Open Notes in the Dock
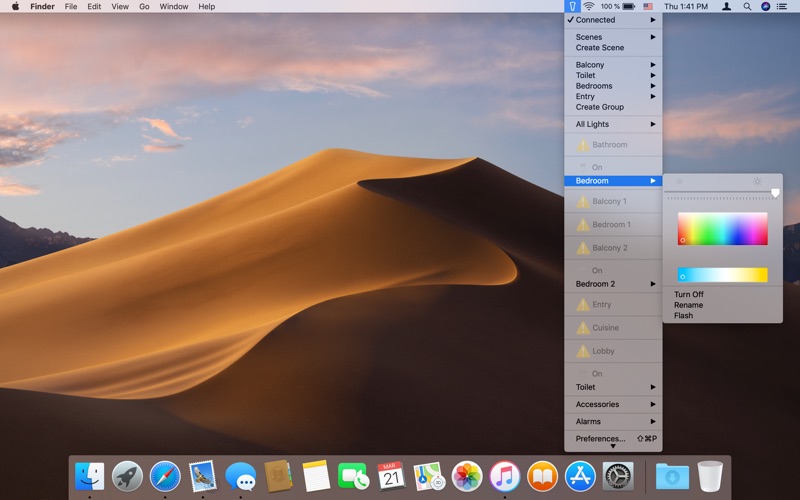 point(316,476)
